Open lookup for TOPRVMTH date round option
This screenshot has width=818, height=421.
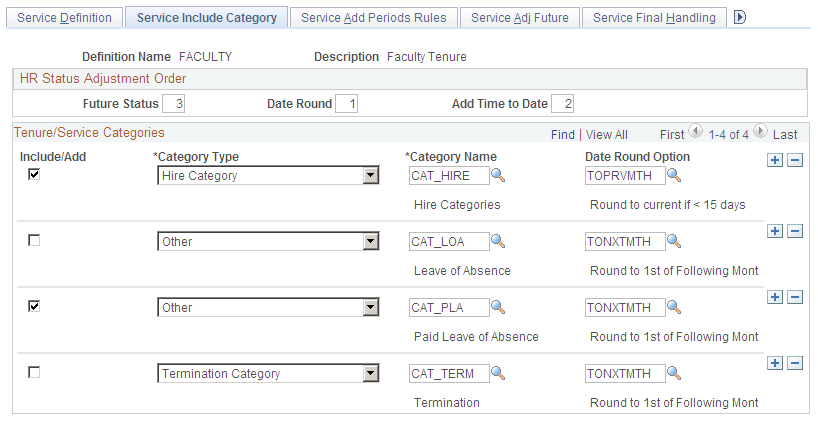[x=674, y=176]
